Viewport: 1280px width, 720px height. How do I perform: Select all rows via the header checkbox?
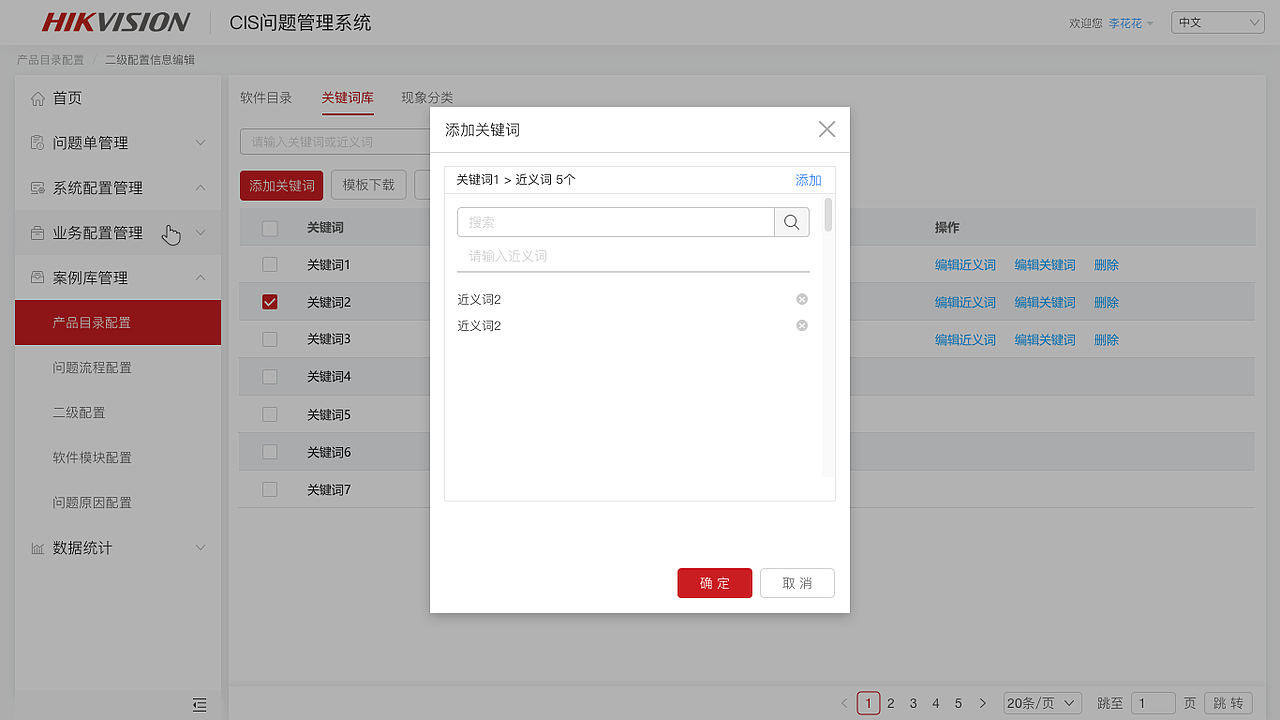(269, 227)
